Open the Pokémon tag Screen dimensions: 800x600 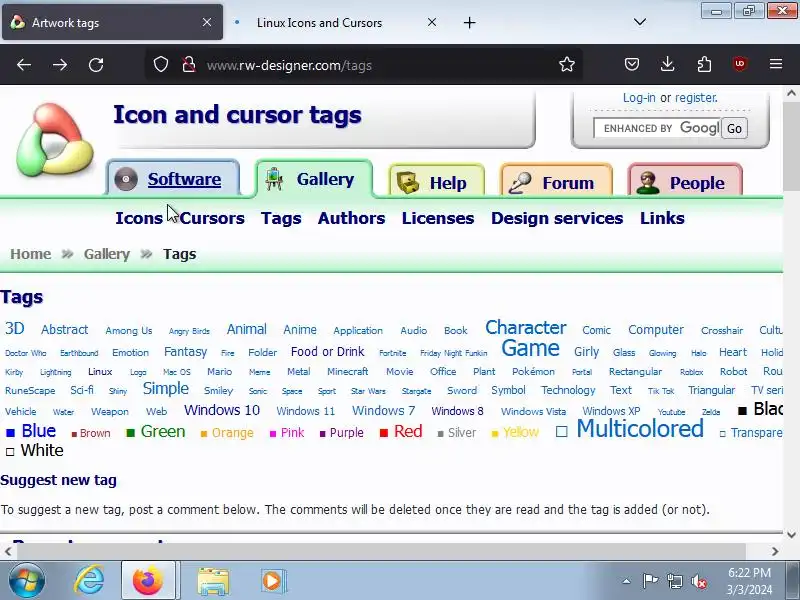coord(533,371)
